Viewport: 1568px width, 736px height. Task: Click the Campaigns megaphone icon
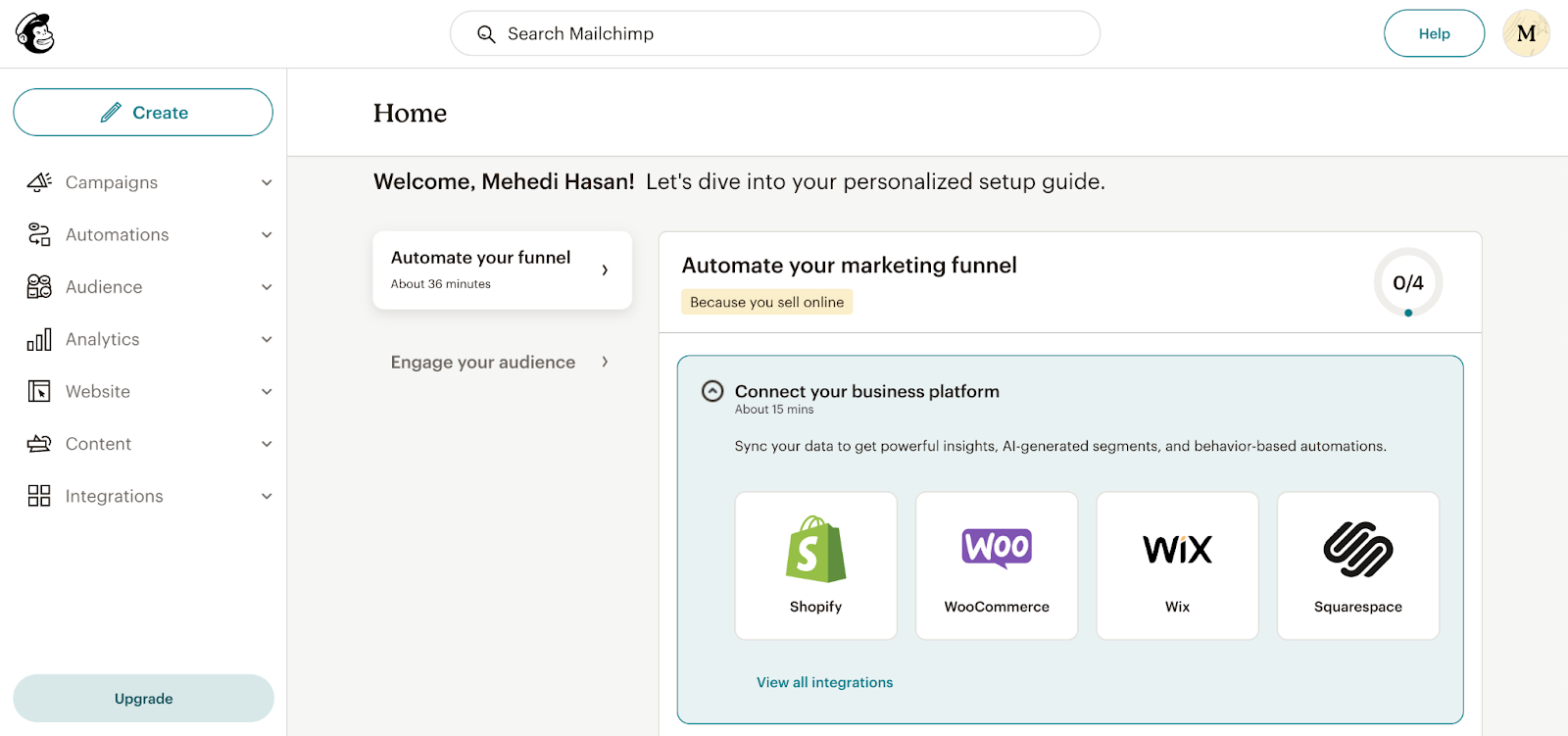[39, 182]
